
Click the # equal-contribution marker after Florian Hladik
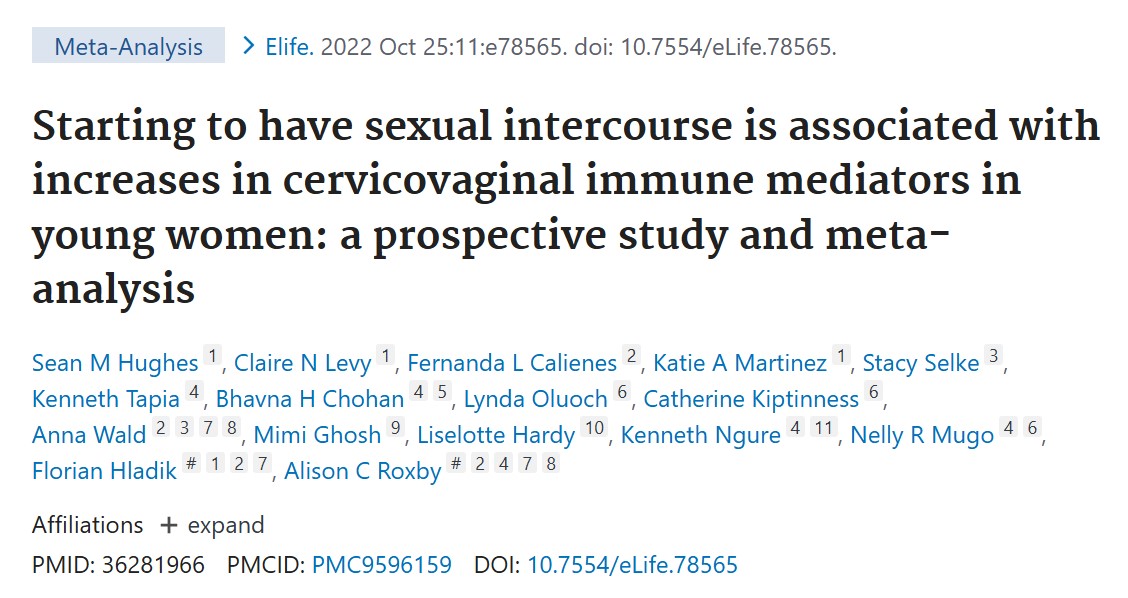[191, 463]
